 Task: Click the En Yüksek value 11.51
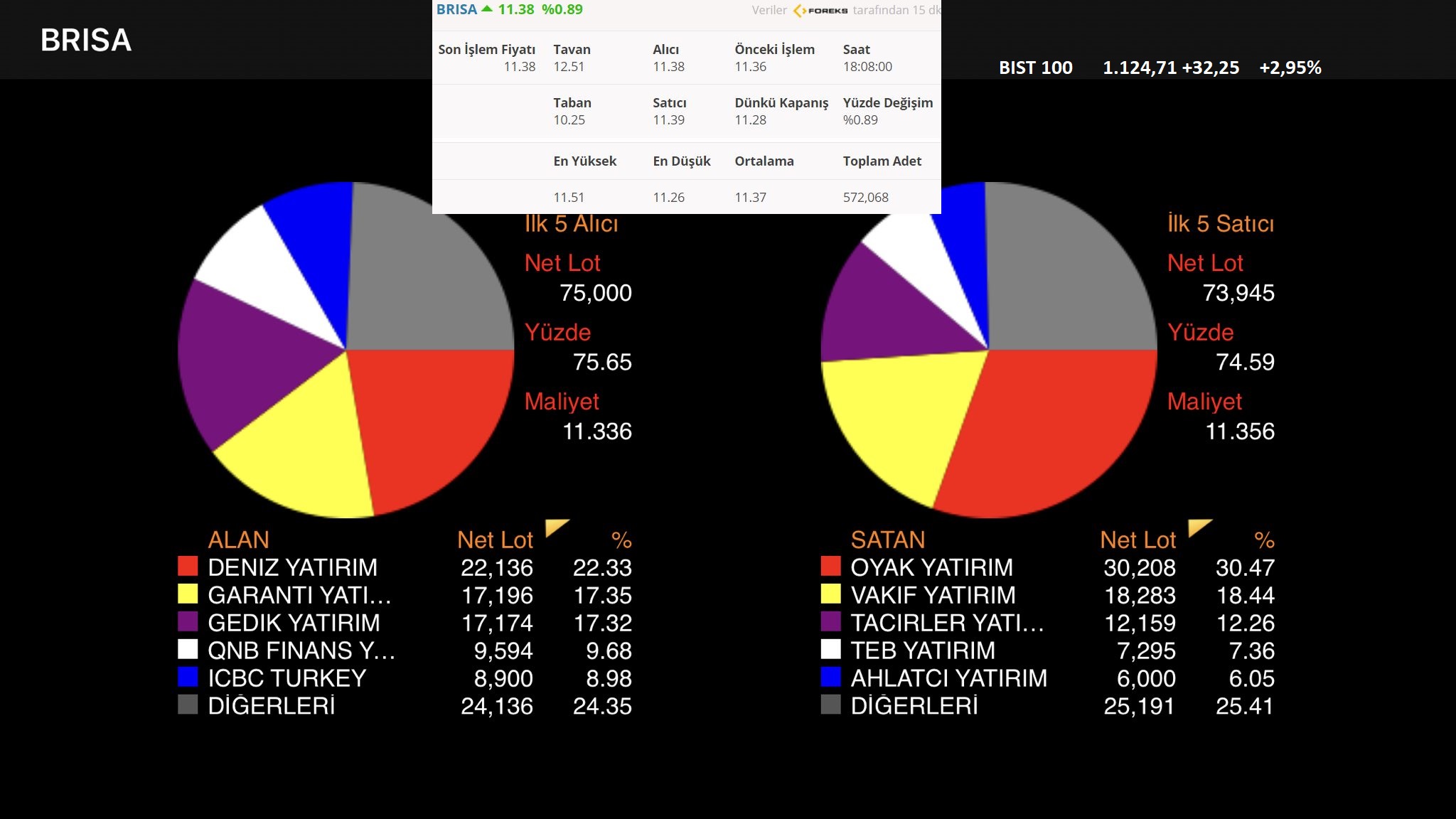coord(568,197)
